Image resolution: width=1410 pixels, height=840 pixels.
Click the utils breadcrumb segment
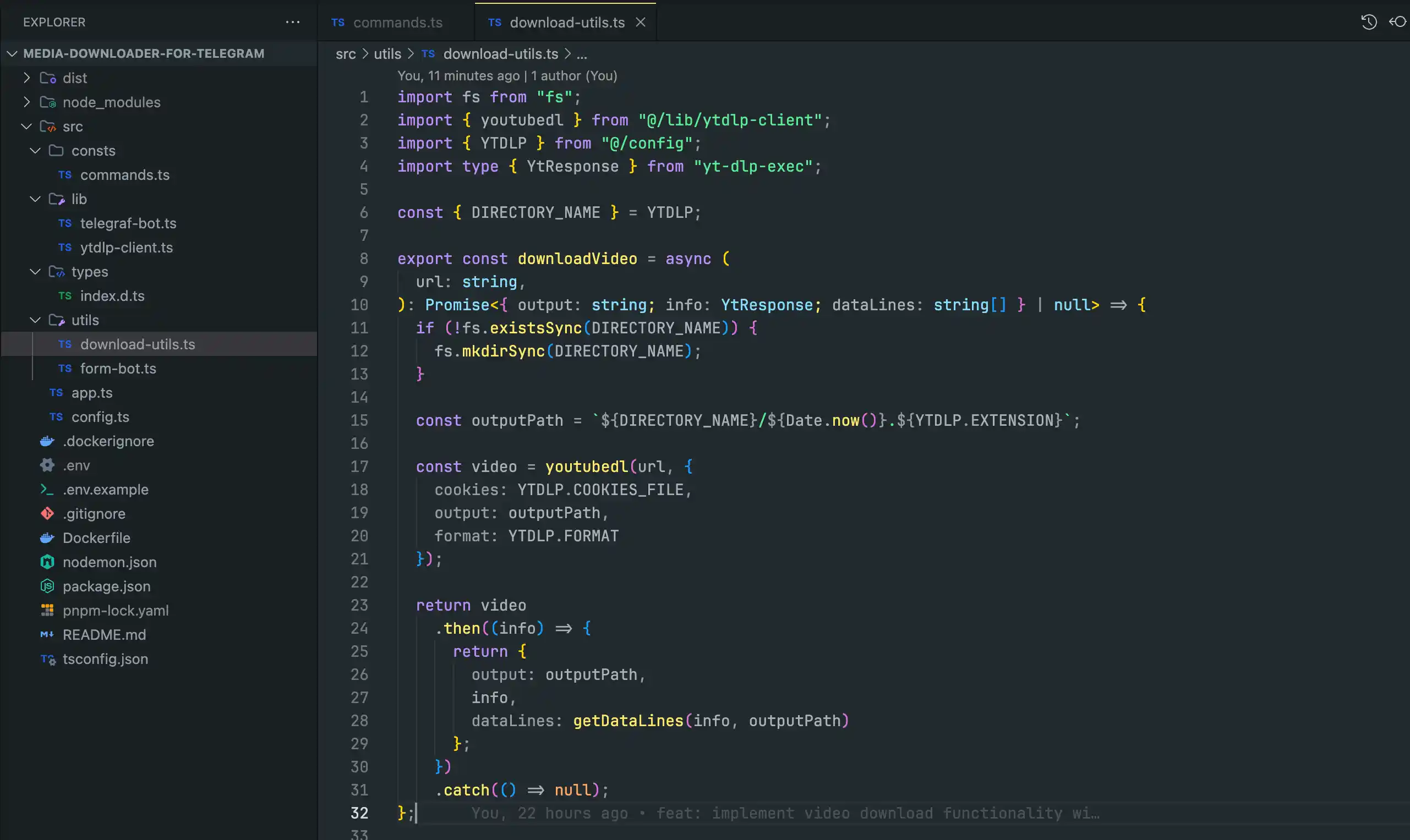click(x=387, y=54)
